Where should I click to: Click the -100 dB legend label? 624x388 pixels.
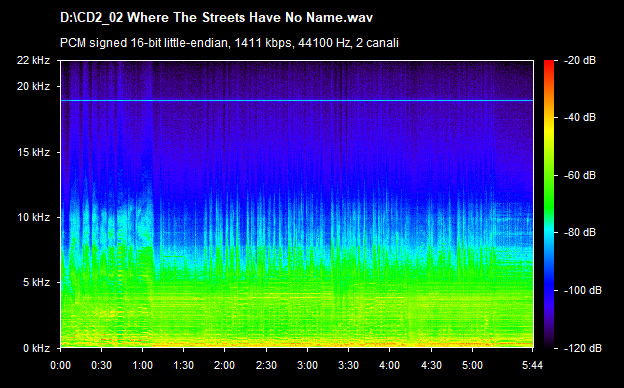[x=583, y=291]
